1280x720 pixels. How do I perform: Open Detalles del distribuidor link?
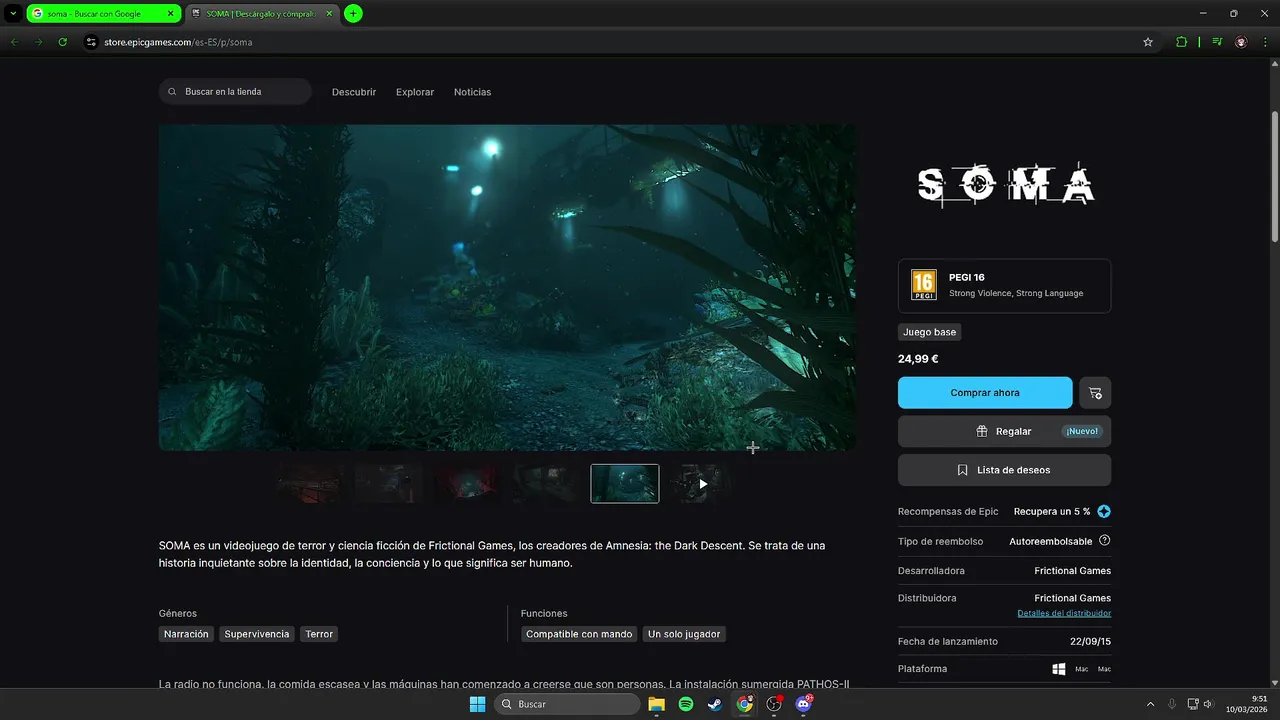[x=1064, y=613]
